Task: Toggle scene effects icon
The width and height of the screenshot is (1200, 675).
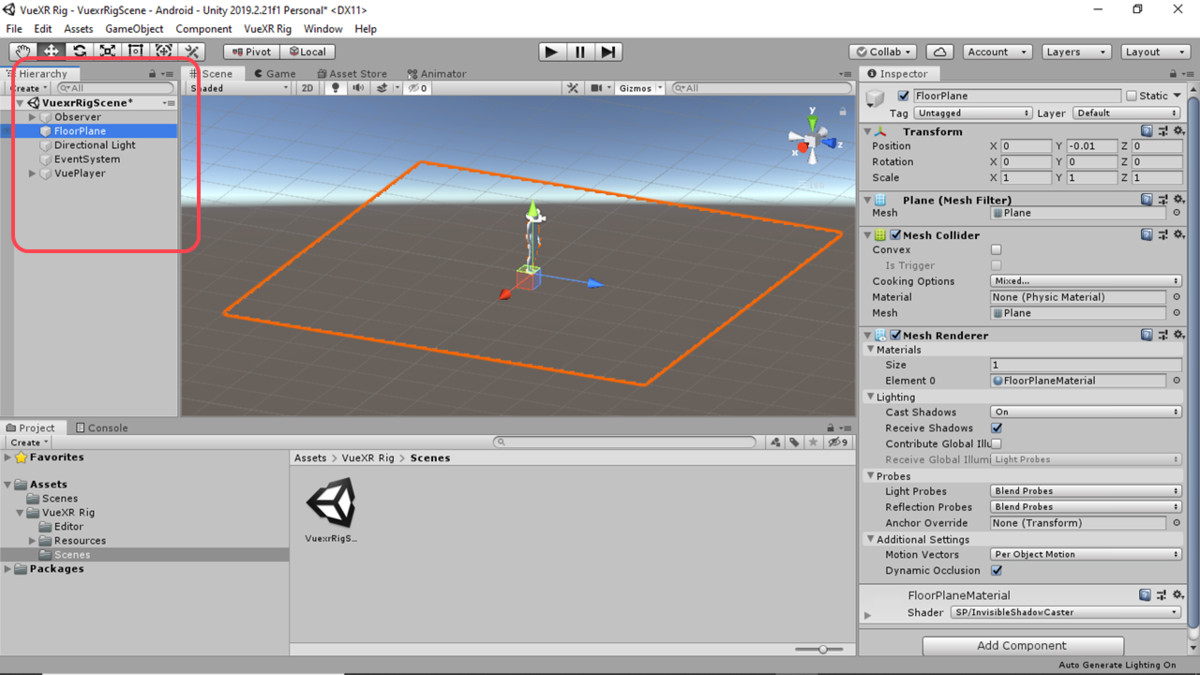Action: click(x=381, y=88)
